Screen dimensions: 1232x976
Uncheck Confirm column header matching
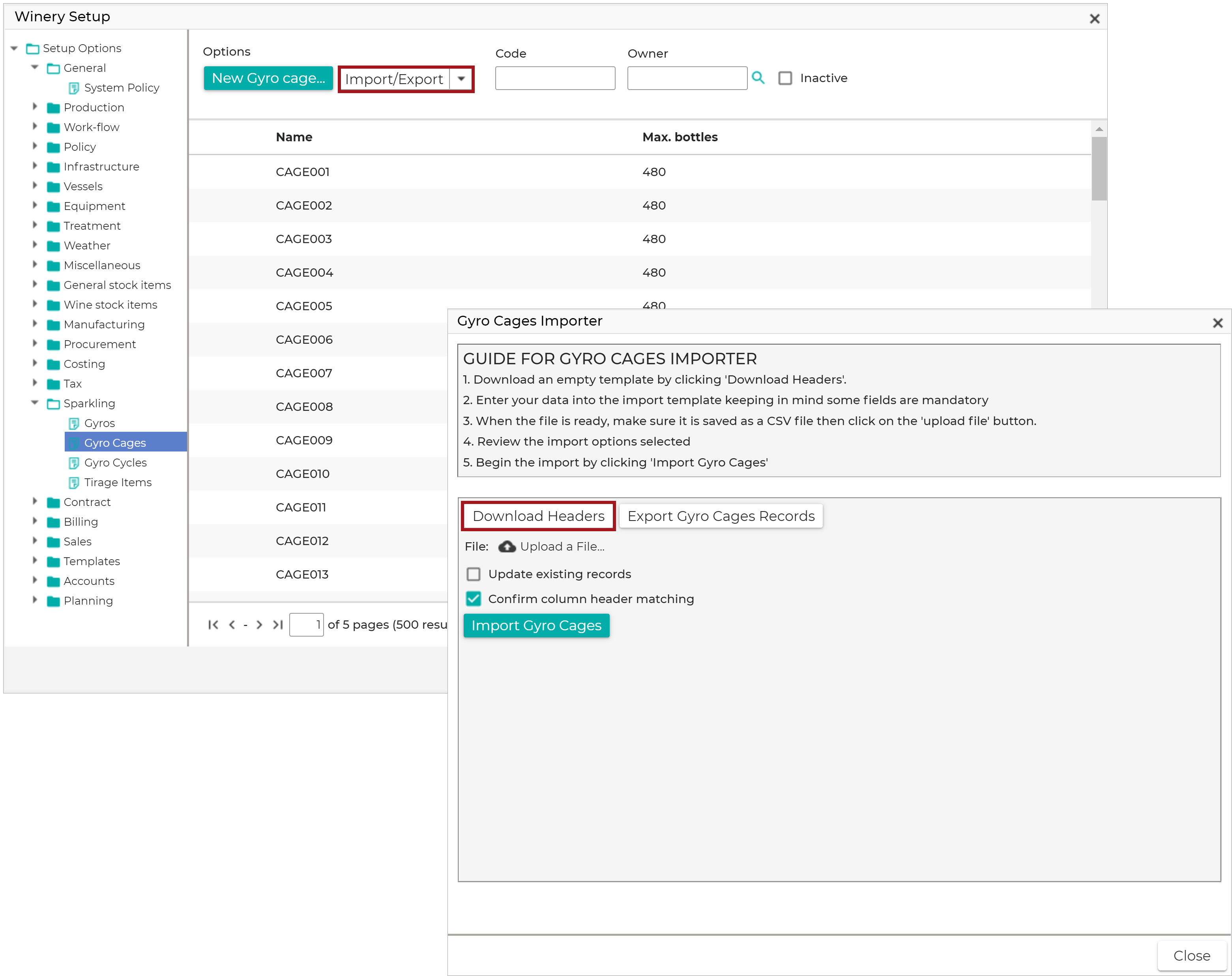tap(473, 598)
